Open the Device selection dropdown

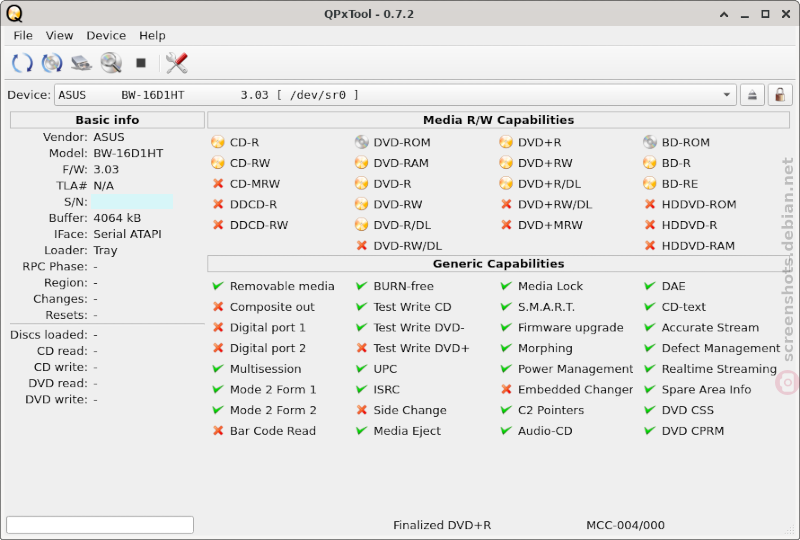(395, 95)
